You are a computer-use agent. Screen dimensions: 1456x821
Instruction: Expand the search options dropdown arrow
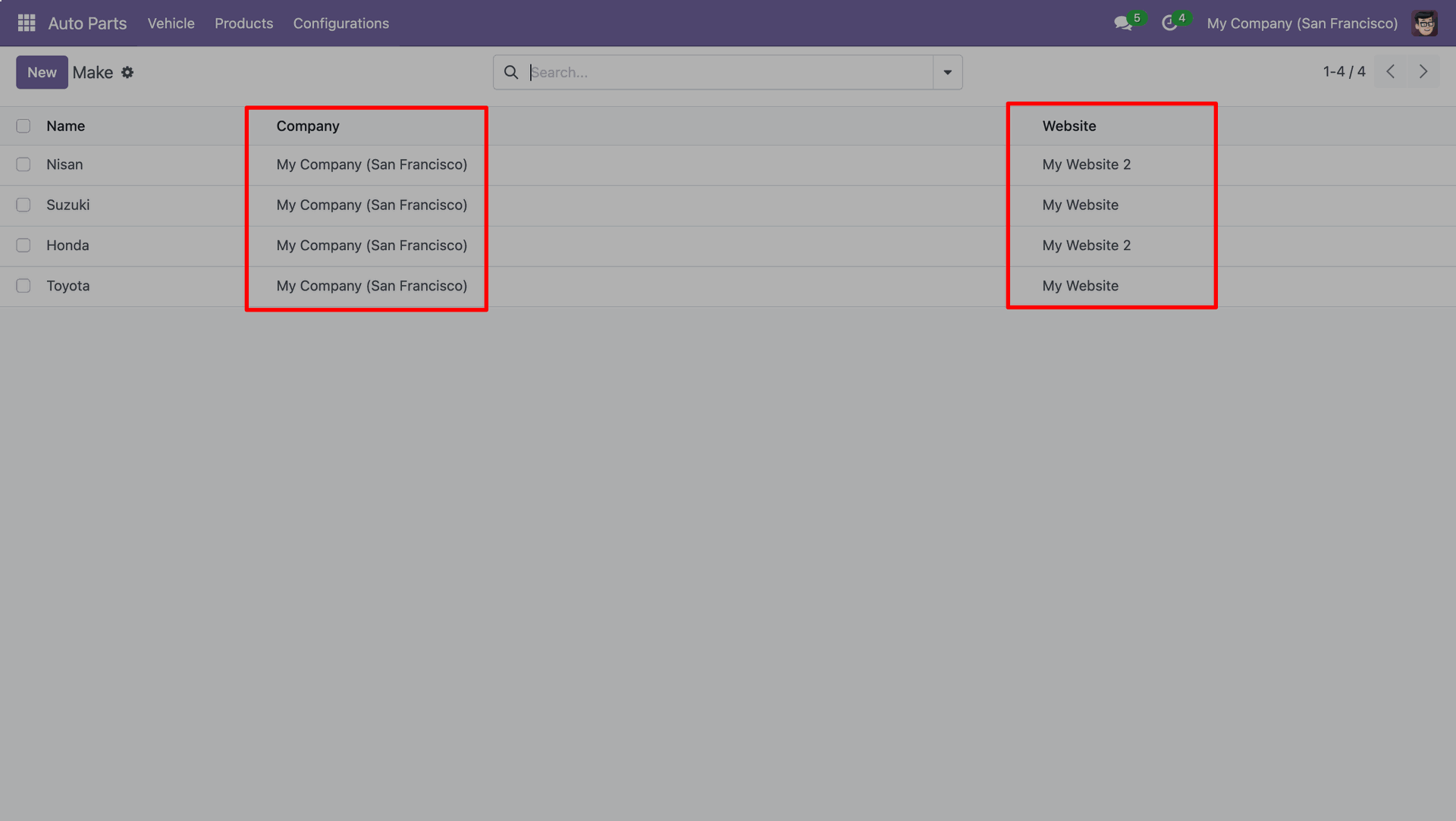(x=947, y=72)
